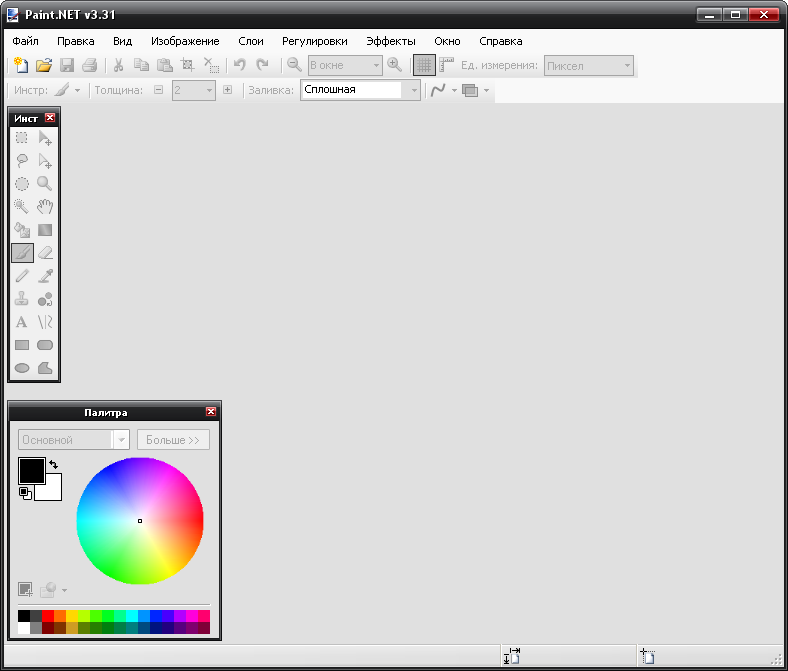
Task: Select the Rounded Rectangle tool
Action: (45, 345)
